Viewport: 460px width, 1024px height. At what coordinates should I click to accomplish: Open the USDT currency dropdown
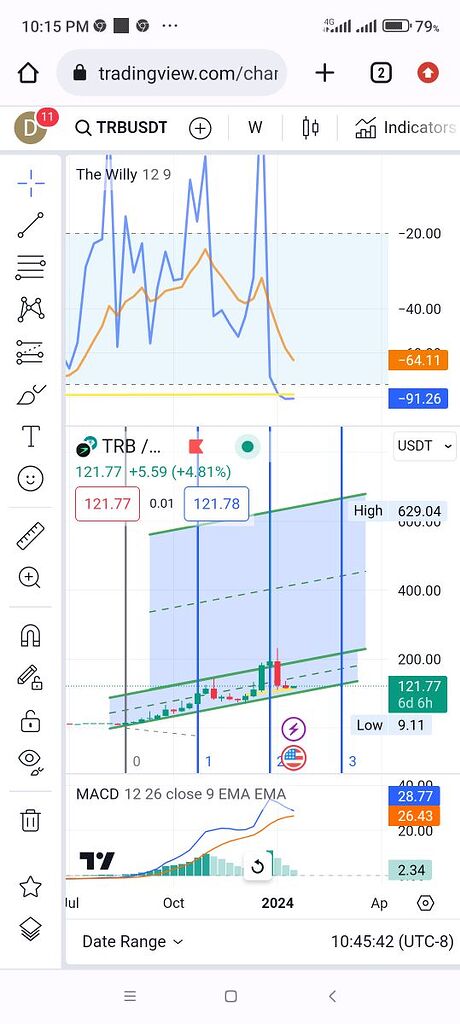pos(424,446)
